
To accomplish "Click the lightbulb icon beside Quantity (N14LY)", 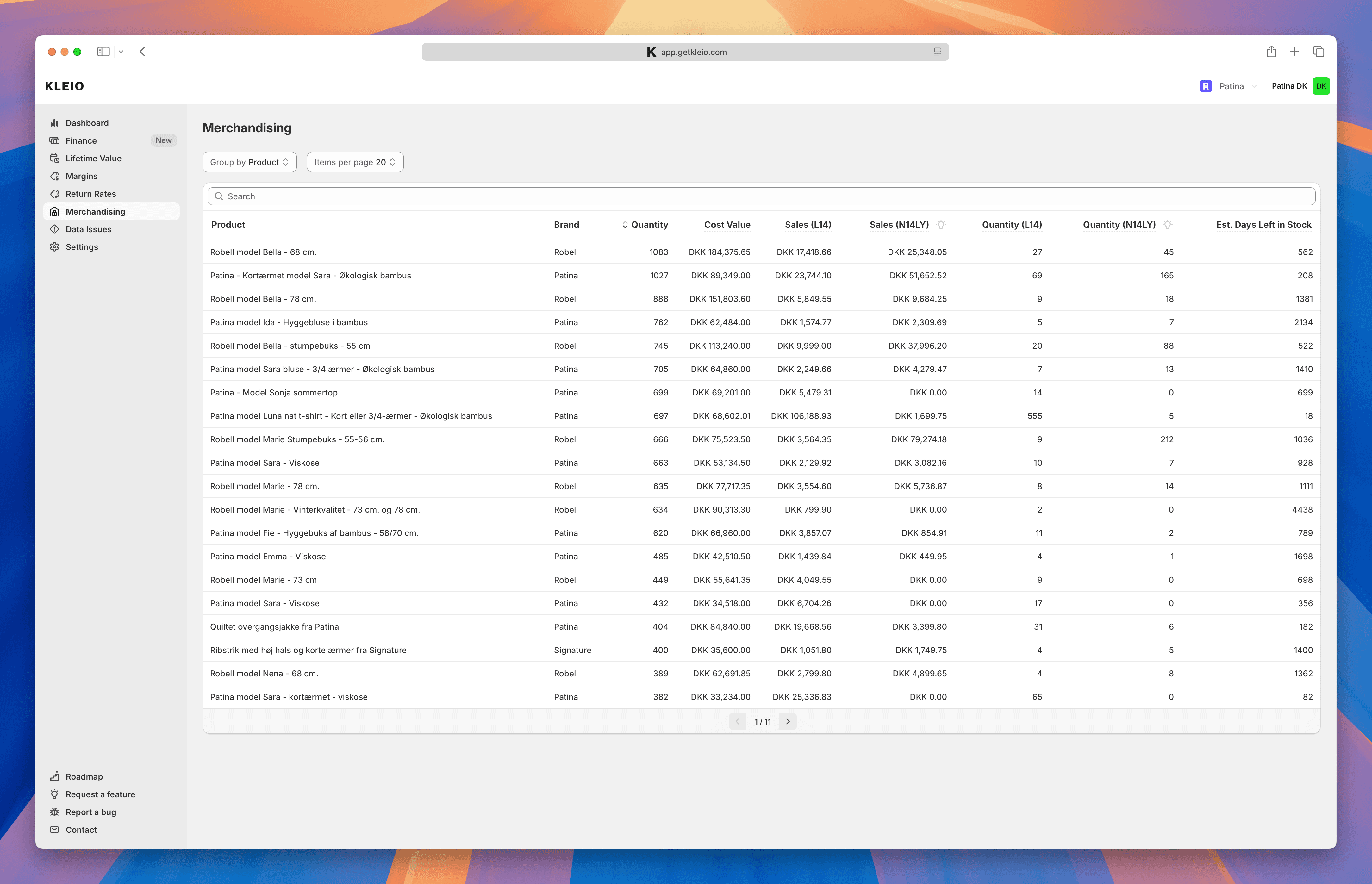I will [1167, 224].
